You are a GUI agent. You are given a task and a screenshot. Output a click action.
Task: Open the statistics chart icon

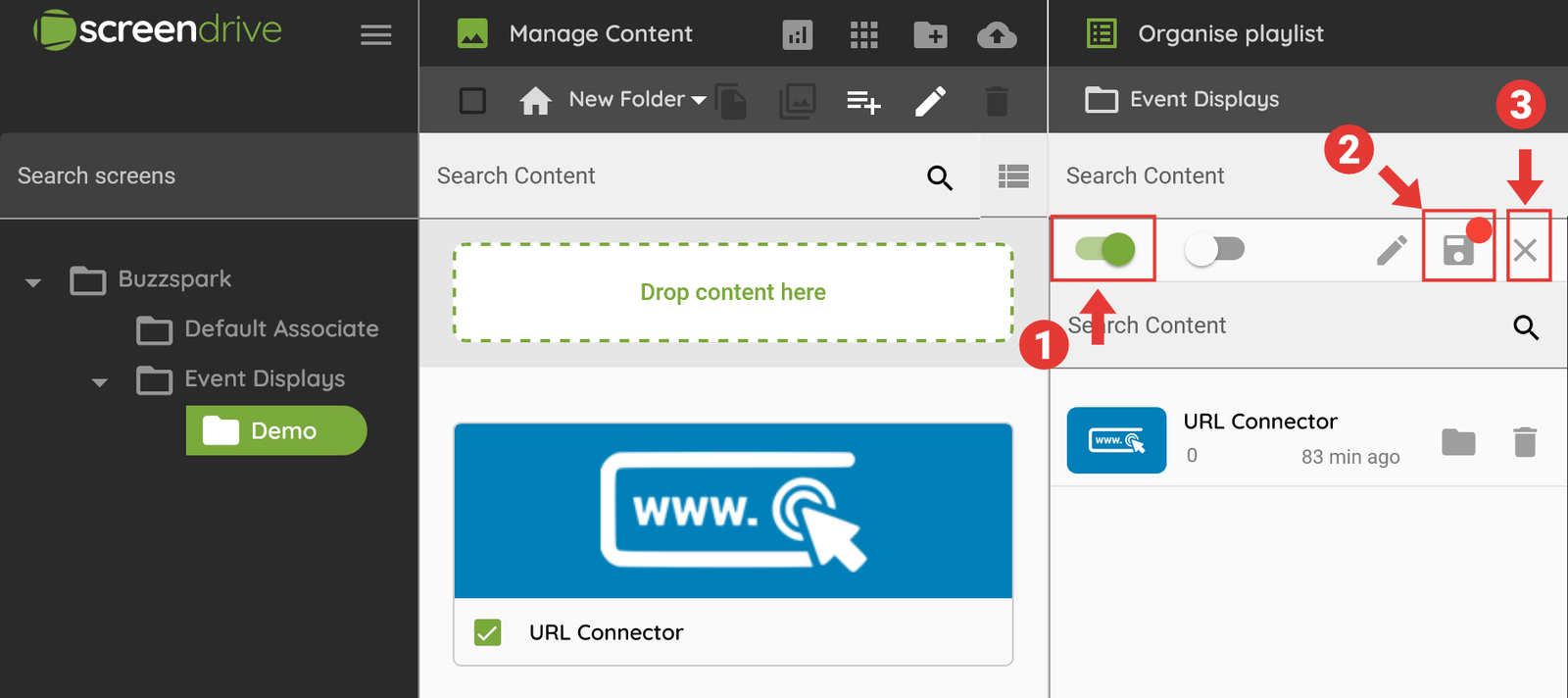797,35
